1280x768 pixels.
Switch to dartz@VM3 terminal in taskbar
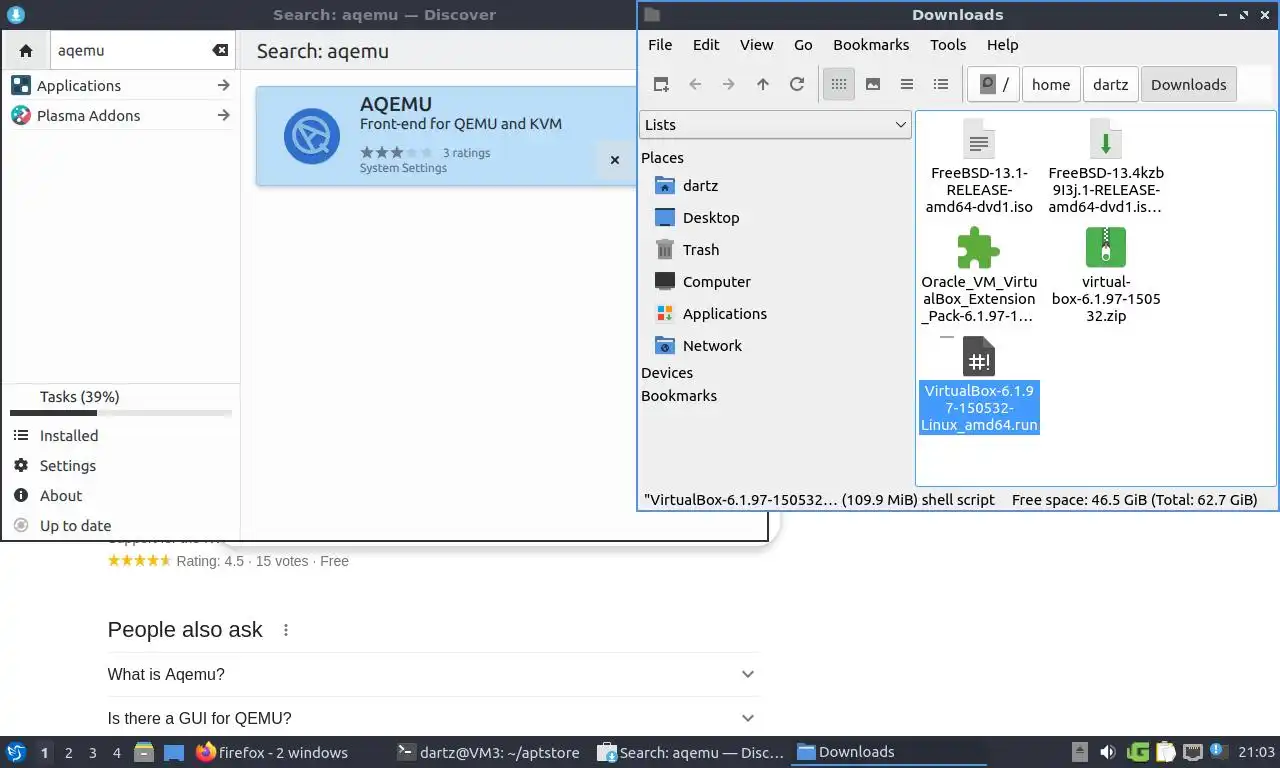[x=491, y=753]
